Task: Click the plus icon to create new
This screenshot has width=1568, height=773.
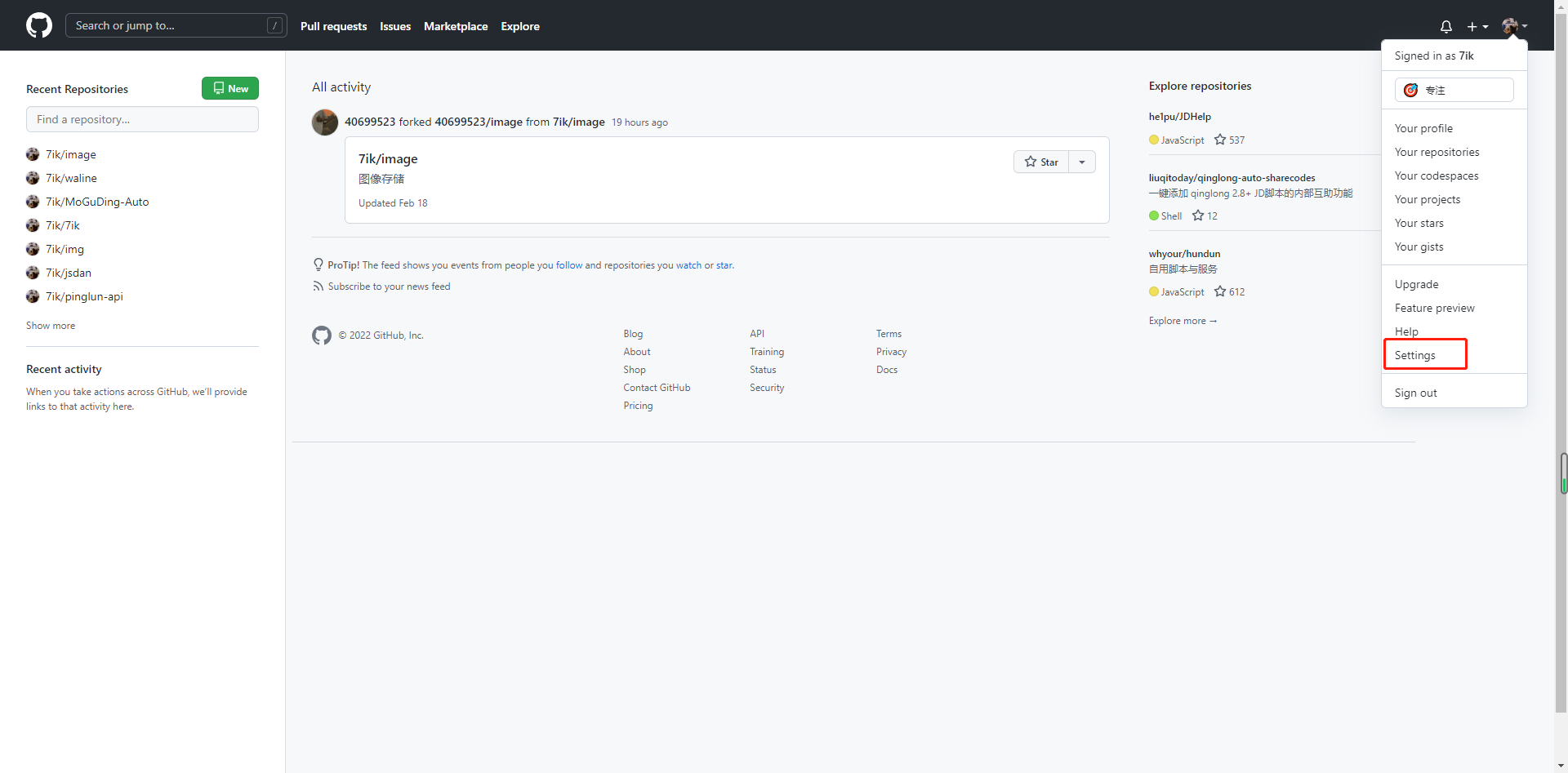Action: (x=1472, y=26)
